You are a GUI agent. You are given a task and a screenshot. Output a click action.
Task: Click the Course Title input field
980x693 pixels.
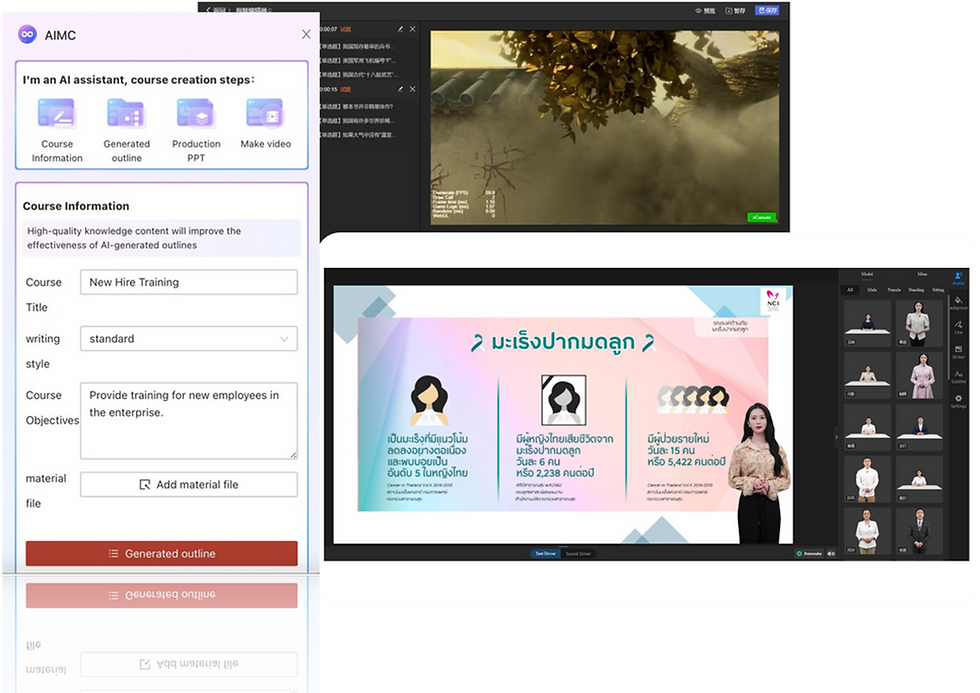(x=189, y=282)
